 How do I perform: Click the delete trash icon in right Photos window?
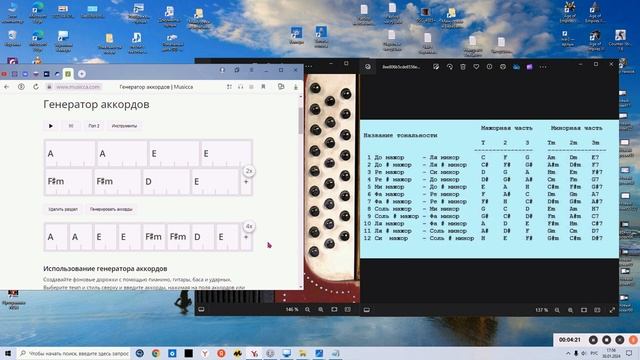463,67
